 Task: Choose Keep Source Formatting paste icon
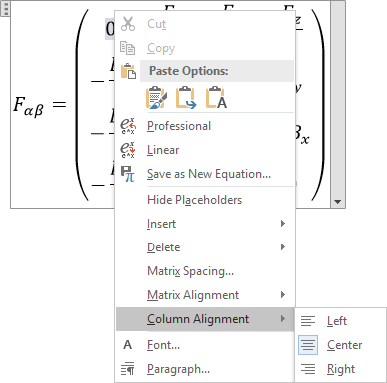pyautogui.click(x=156, y=98)
